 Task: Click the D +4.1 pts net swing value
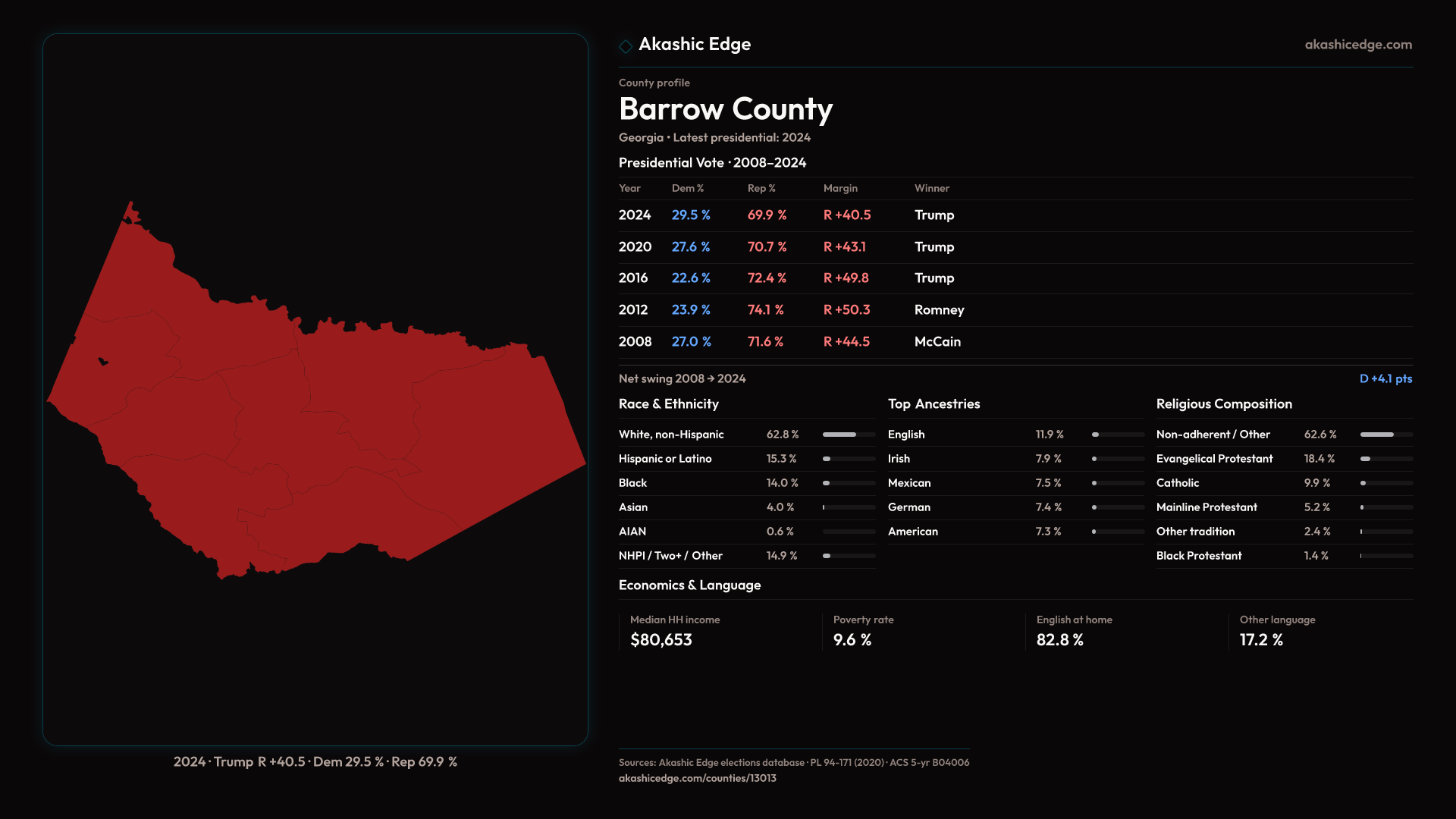(1385, 378)
